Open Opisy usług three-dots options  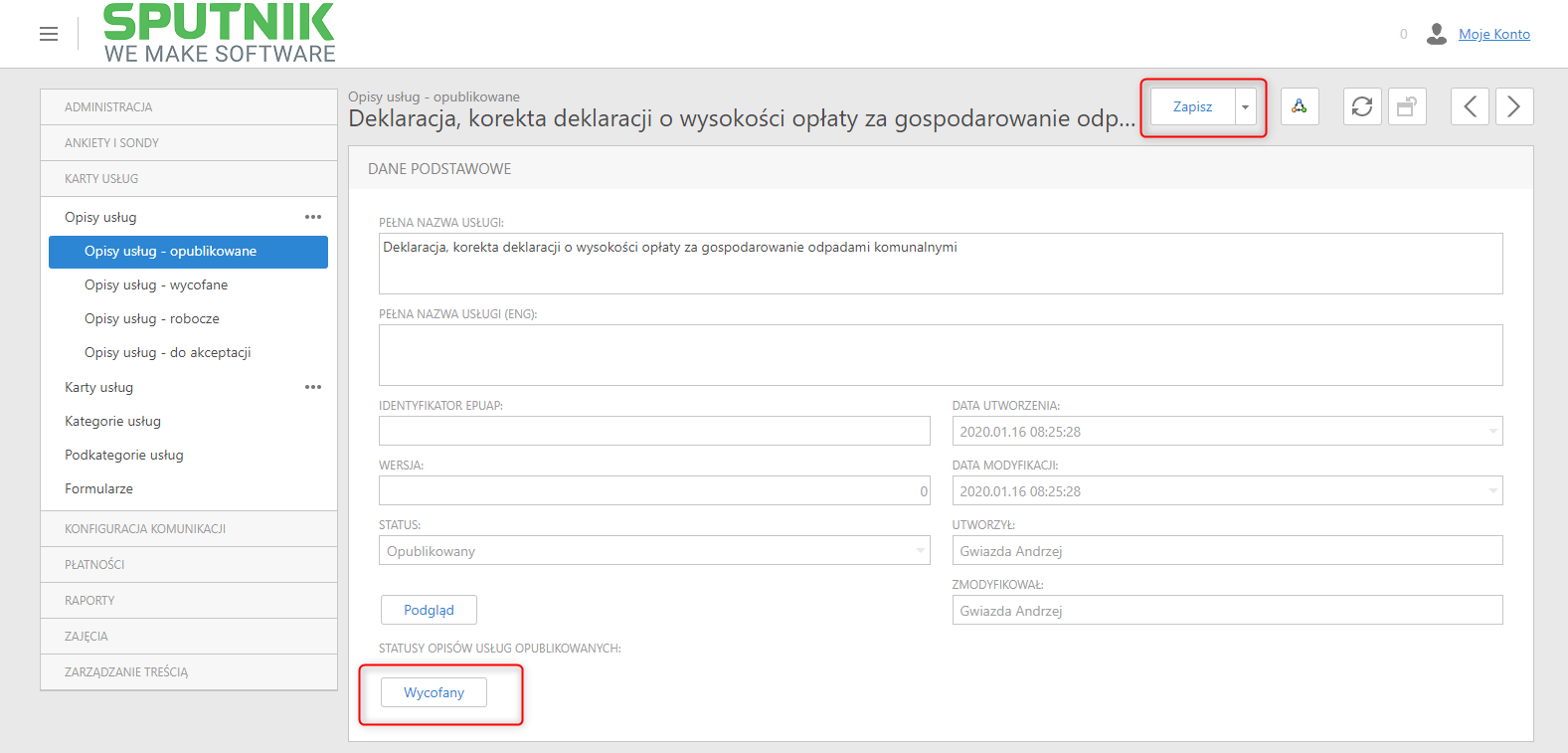313,217
